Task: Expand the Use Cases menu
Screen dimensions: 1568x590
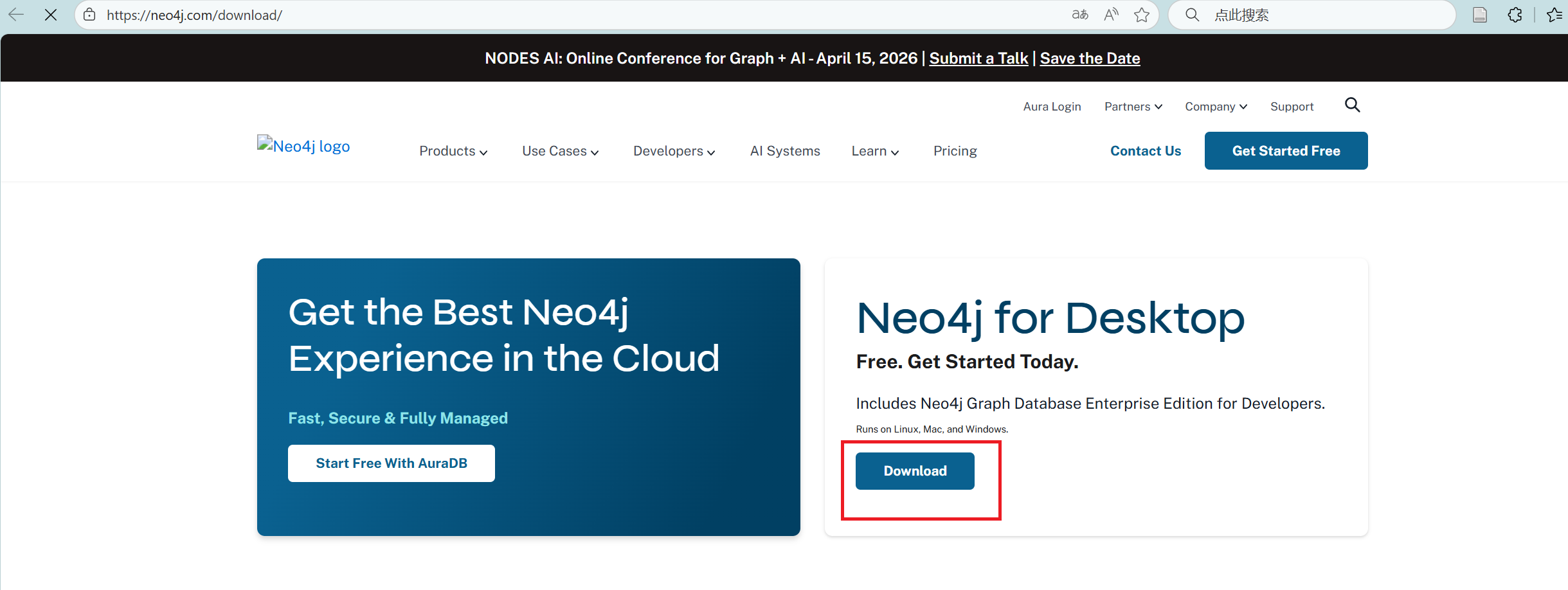Action: 561,151
